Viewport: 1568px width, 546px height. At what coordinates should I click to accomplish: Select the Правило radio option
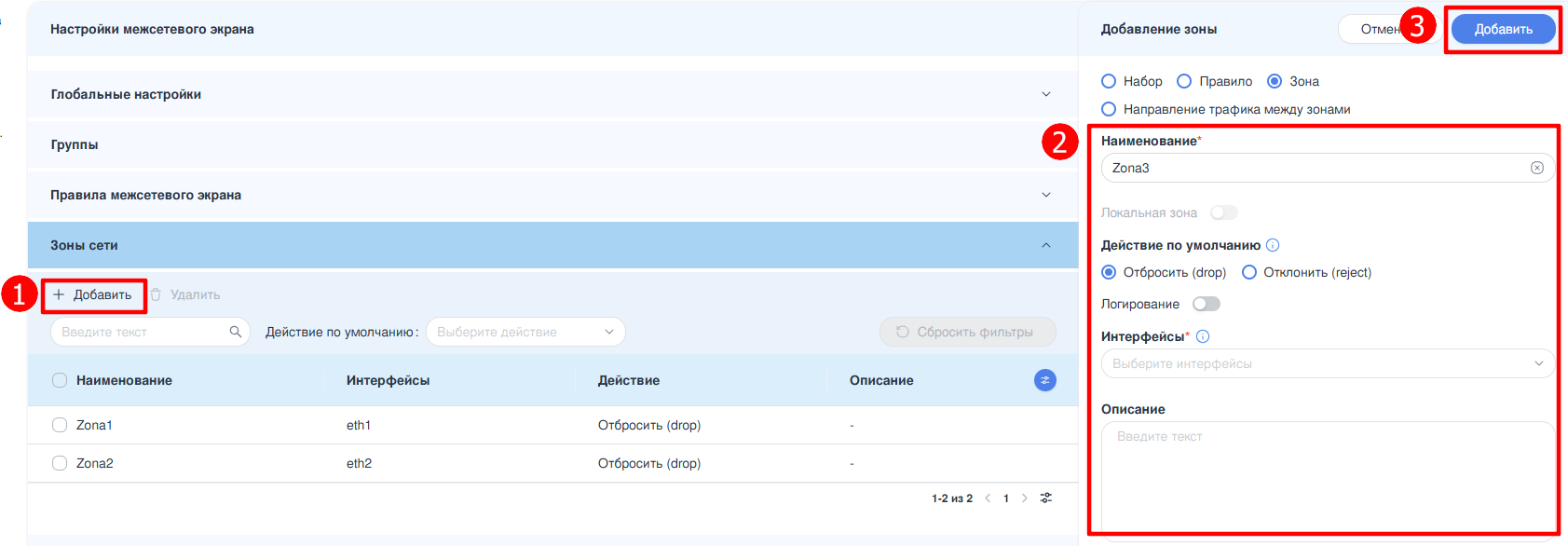1184,81
